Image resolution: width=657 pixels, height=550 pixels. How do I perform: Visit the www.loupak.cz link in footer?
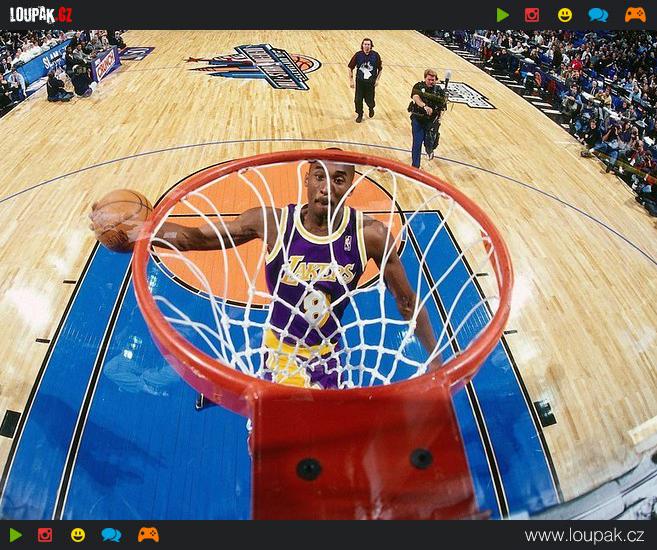point(583,536)
